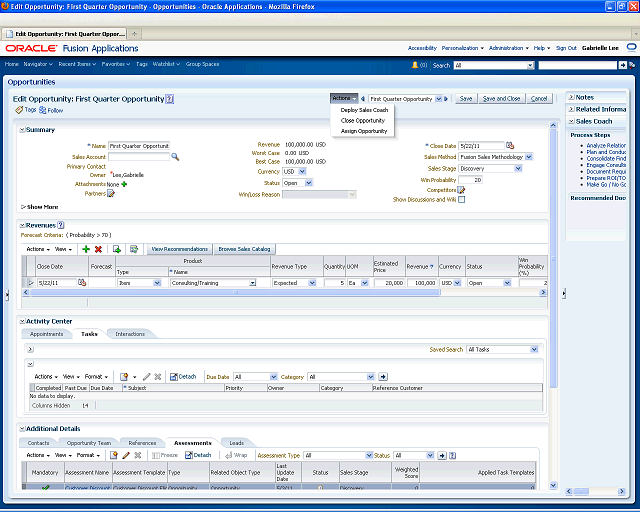Image resolution: width=640 pixels, height=512 pixels.
Task: Apply Tasks filter go arrow
Action: click(383, 377)
